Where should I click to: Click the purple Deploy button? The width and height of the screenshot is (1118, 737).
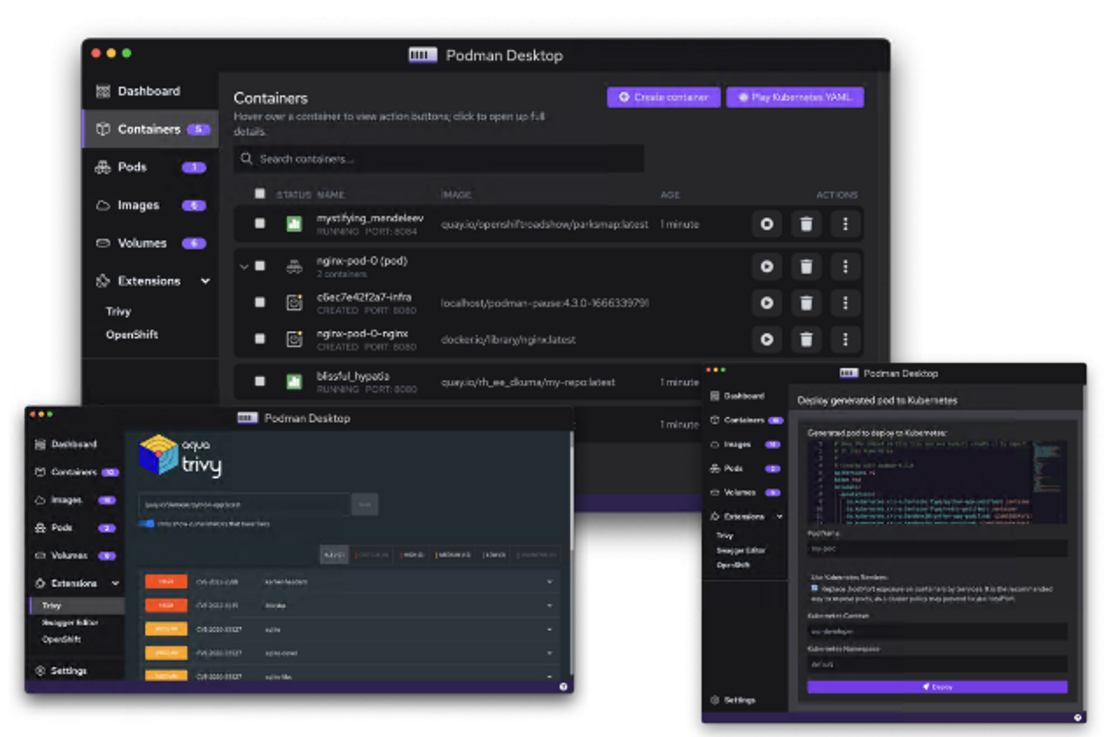pos(937,687)
